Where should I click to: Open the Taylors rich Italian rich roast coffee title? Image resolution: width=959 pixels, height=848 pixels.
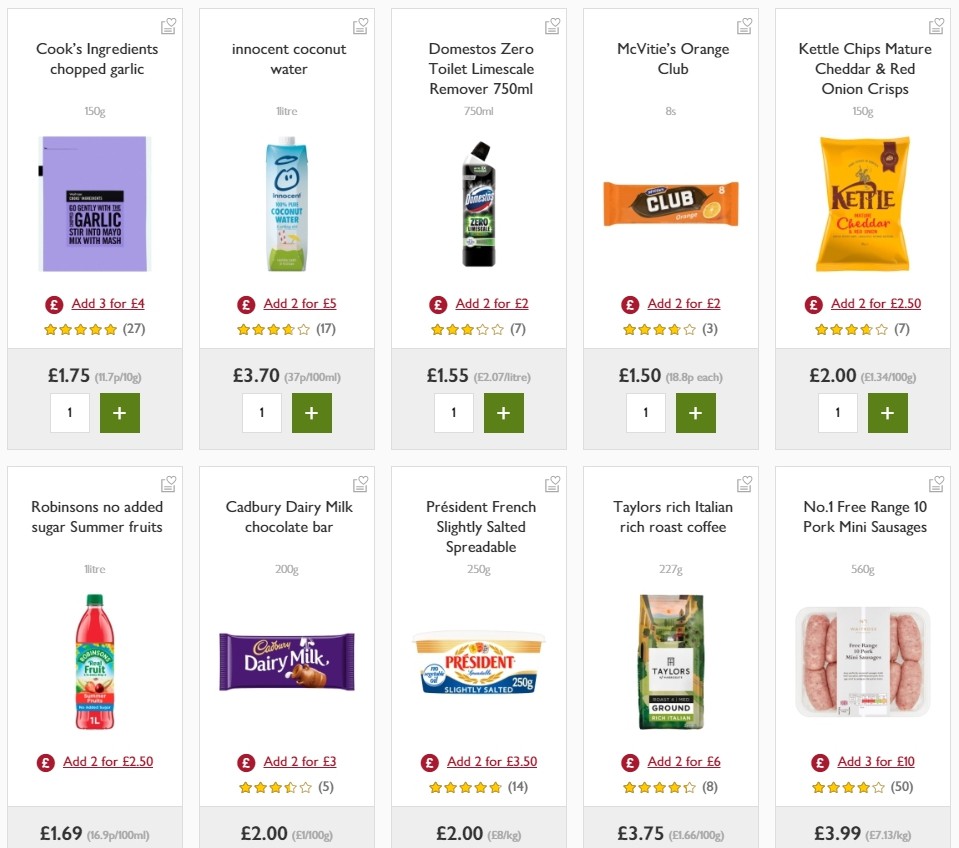(670, 517)
